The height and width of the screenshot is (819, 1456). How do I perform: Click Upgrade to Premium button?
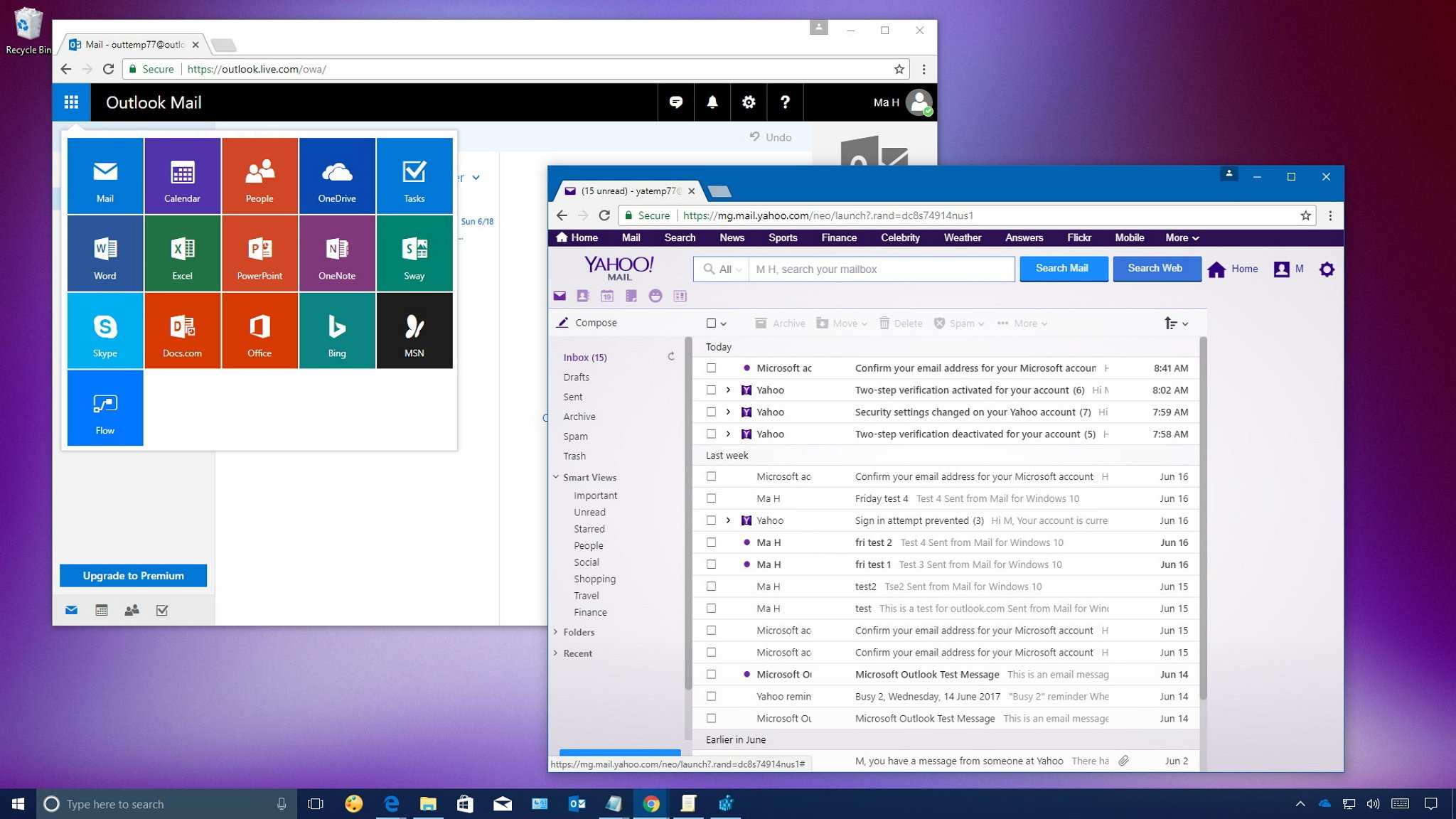[x=133, y=575]
